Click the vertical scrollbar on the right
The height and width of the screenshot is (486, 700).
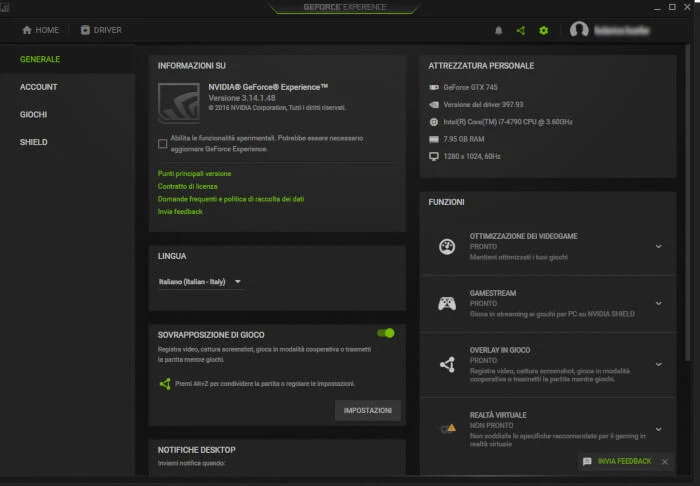(x=688, y=203)
